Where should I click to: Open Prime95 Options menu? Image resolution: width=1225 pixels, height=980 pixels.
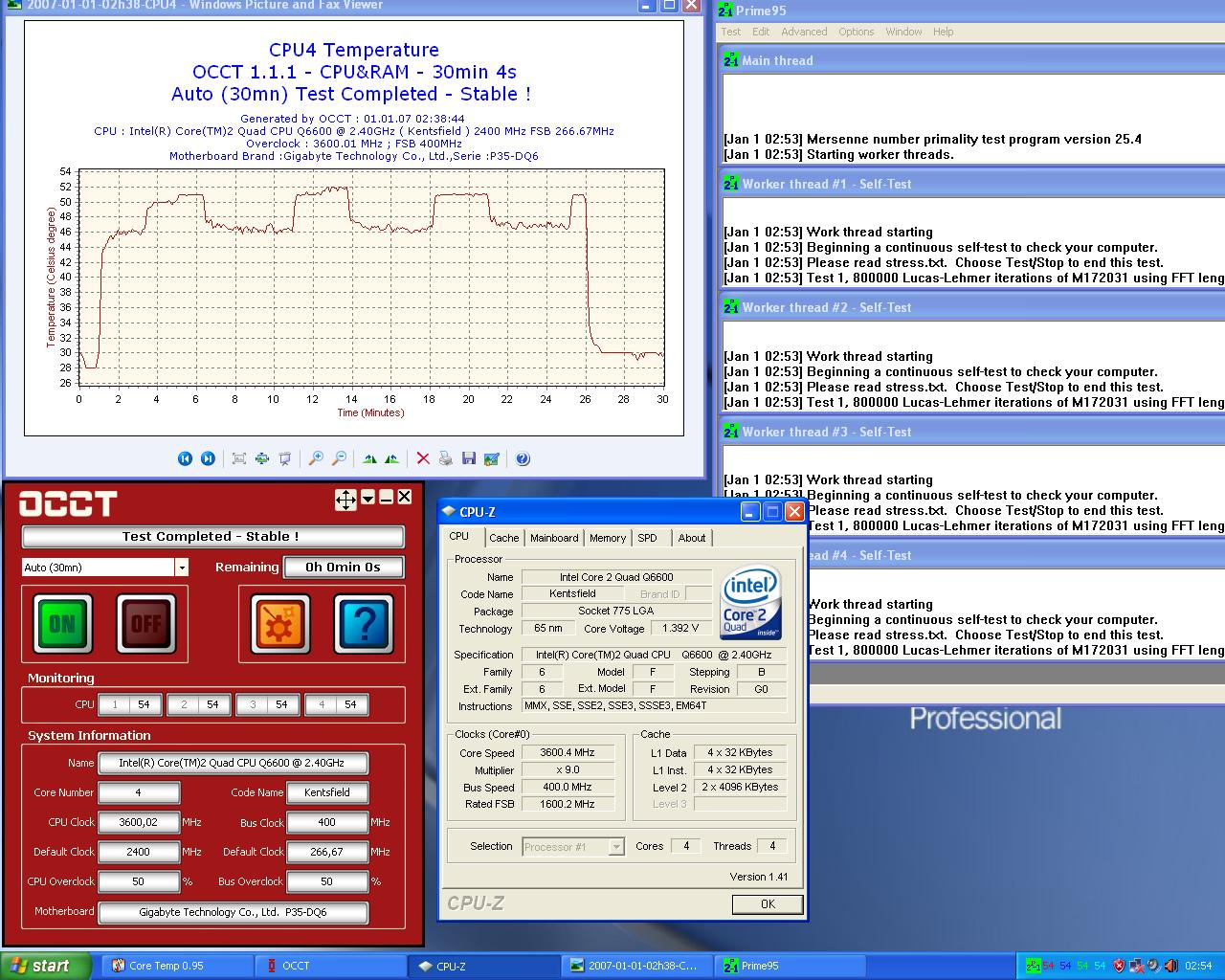click(857, 32)
